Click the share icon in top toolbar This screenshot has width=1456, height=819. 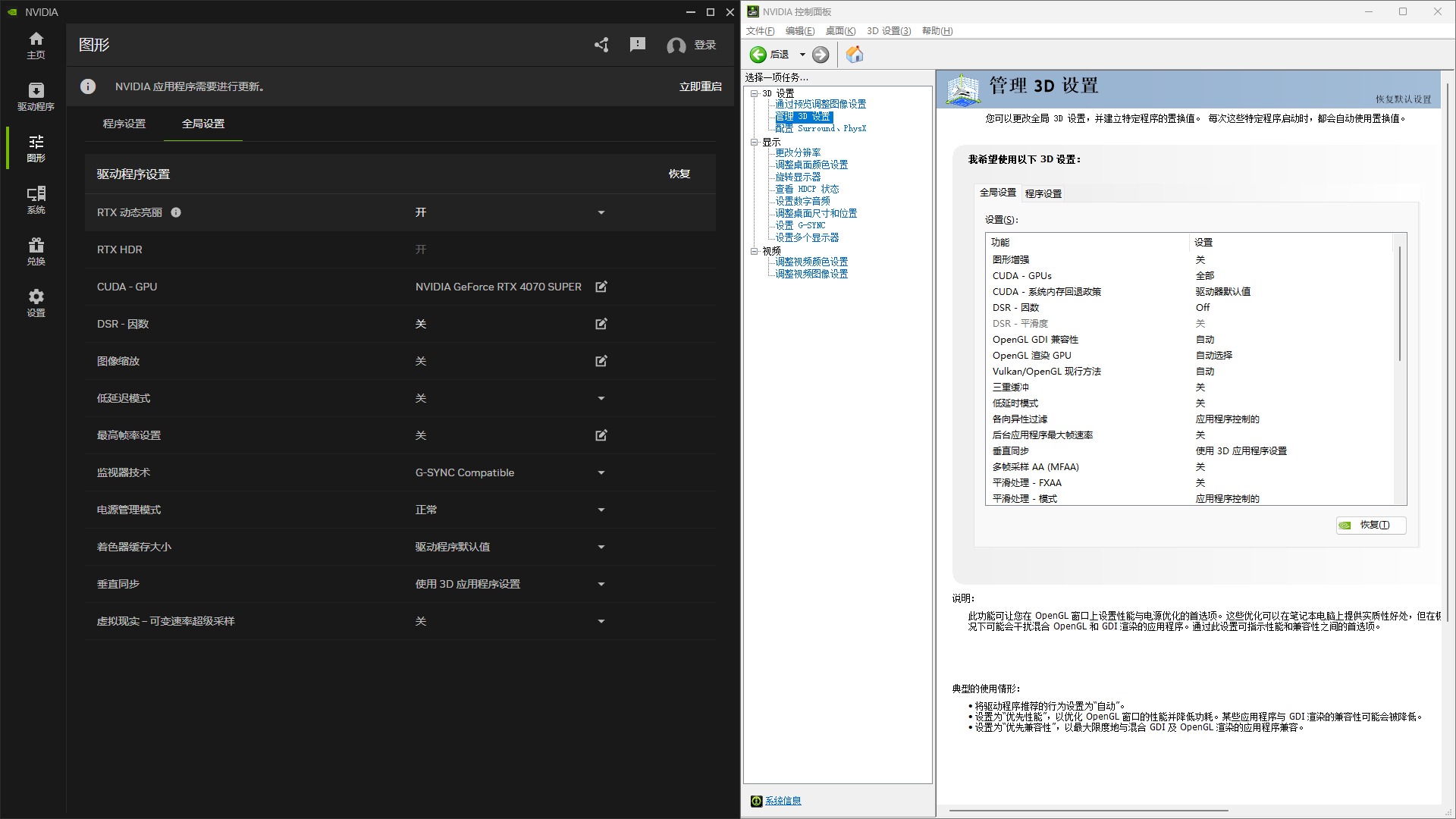600,45
